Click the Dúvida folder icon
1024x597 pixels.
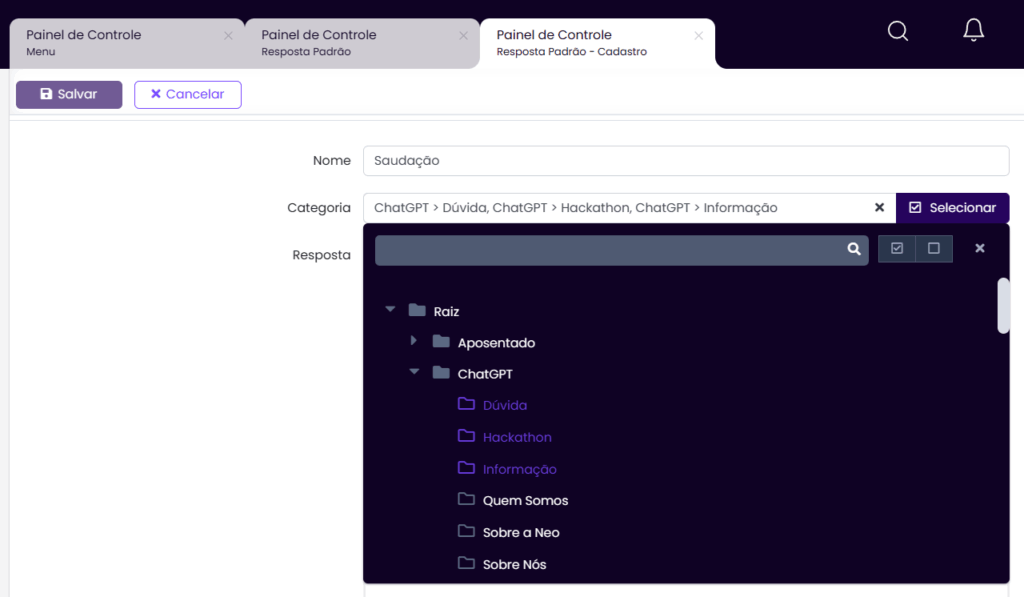point(466,404)
